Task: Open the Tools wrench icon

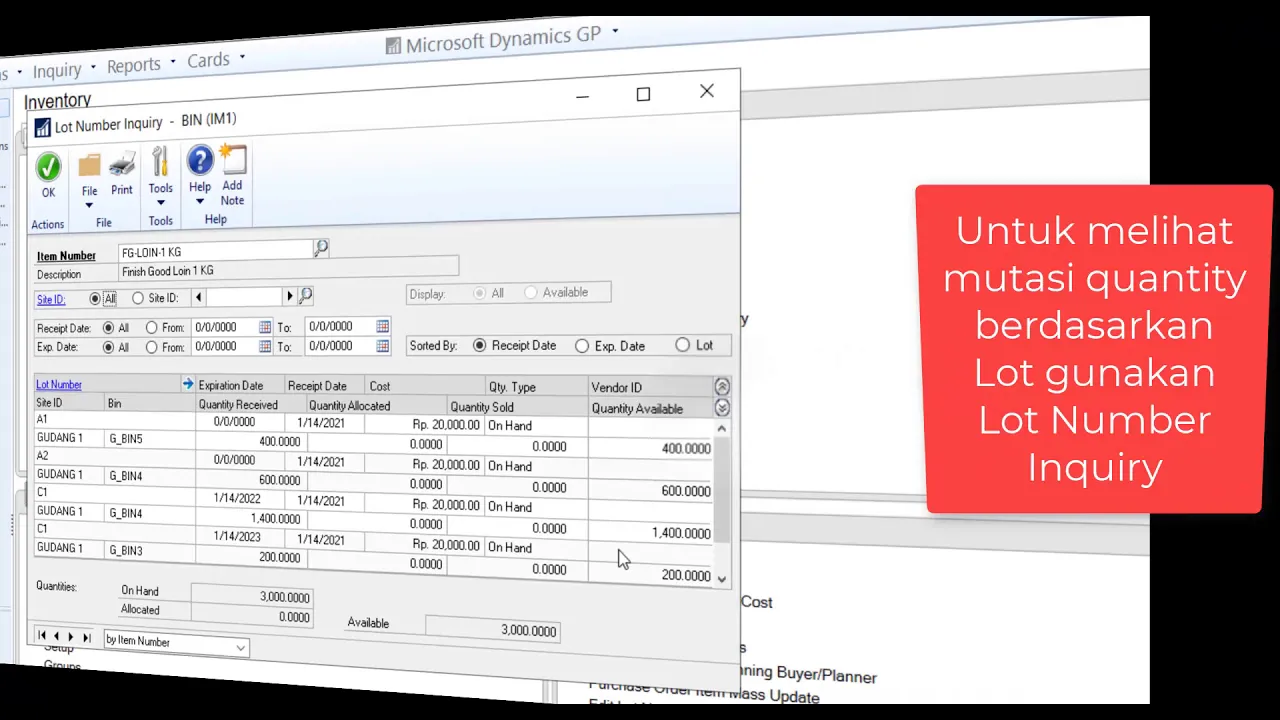Action: (x=160, y=163)
